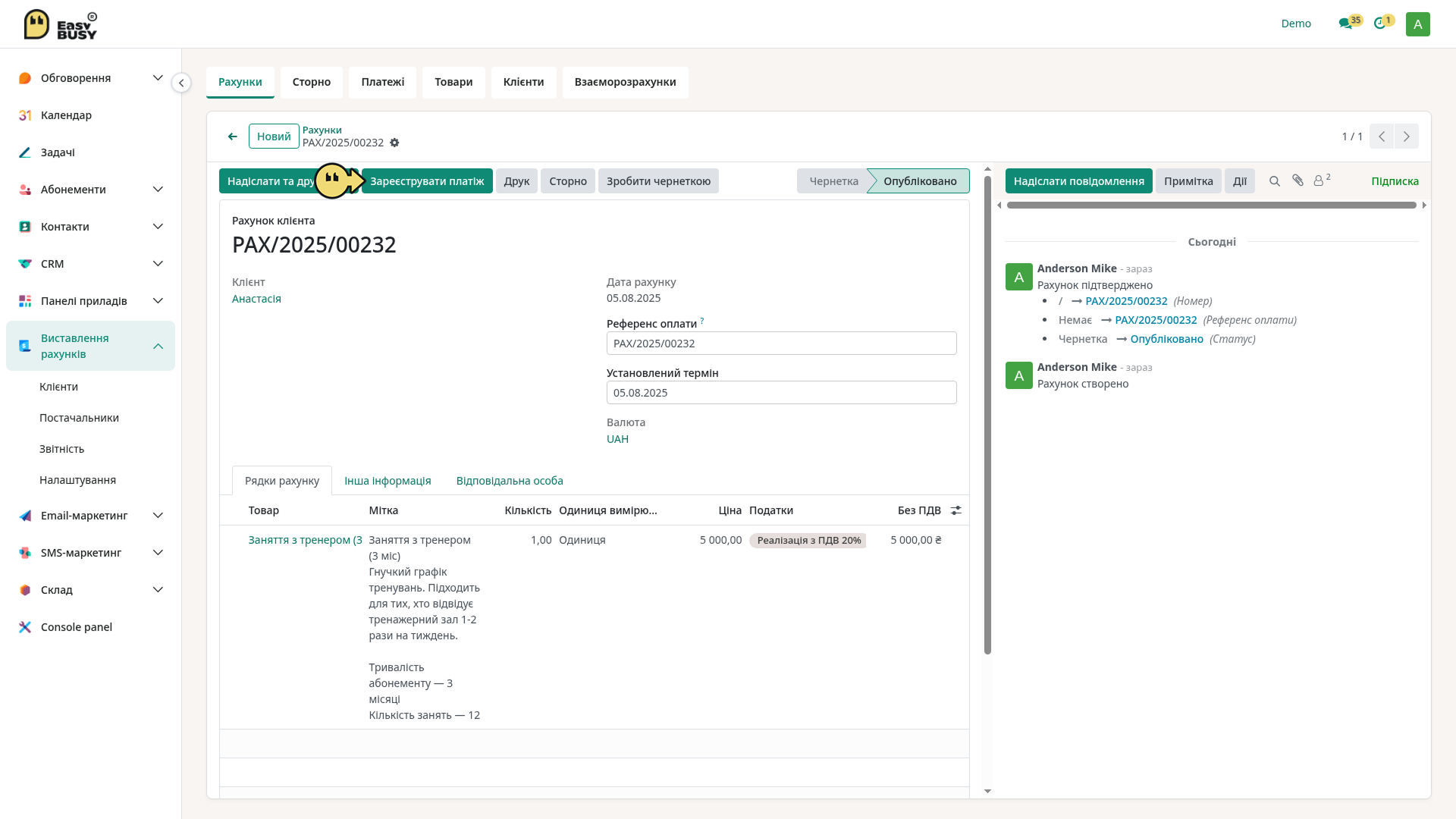
Task: Click the Календар sidebar icon
Action: pyautogui.click(x=25, y=115)
